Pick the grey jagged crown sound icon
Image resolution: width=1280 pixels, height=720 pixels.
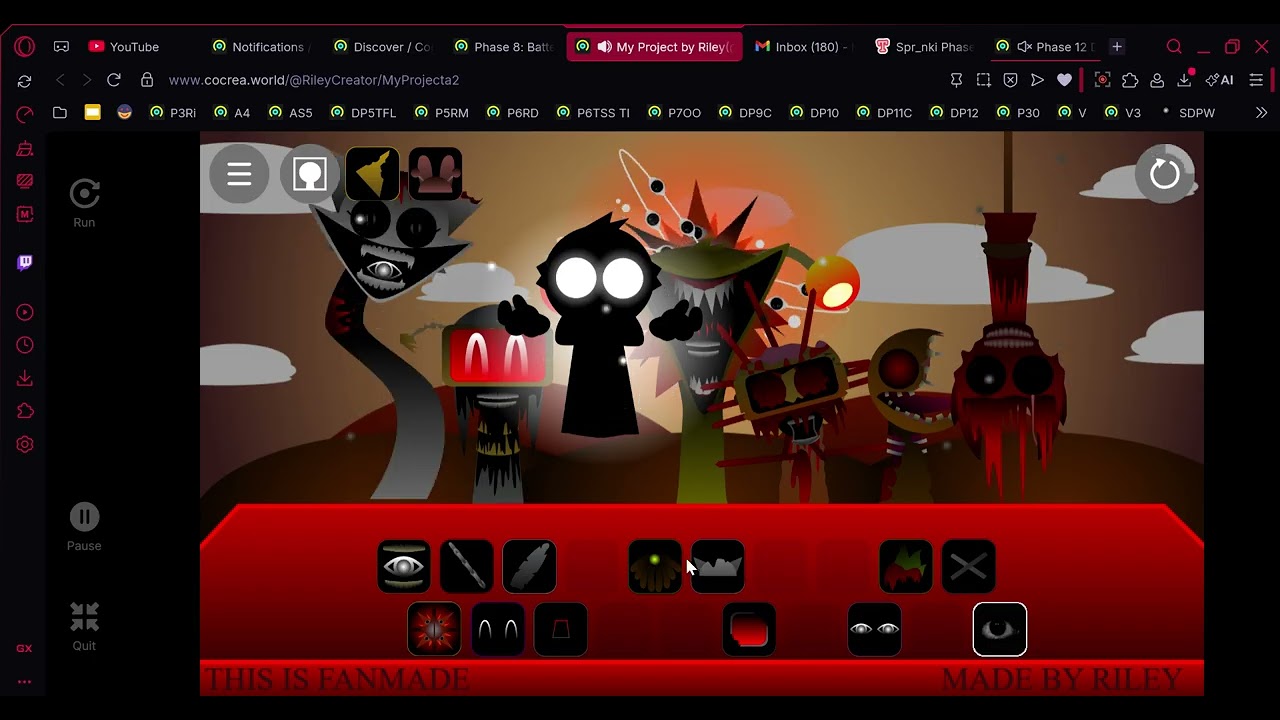click(718, 567)
